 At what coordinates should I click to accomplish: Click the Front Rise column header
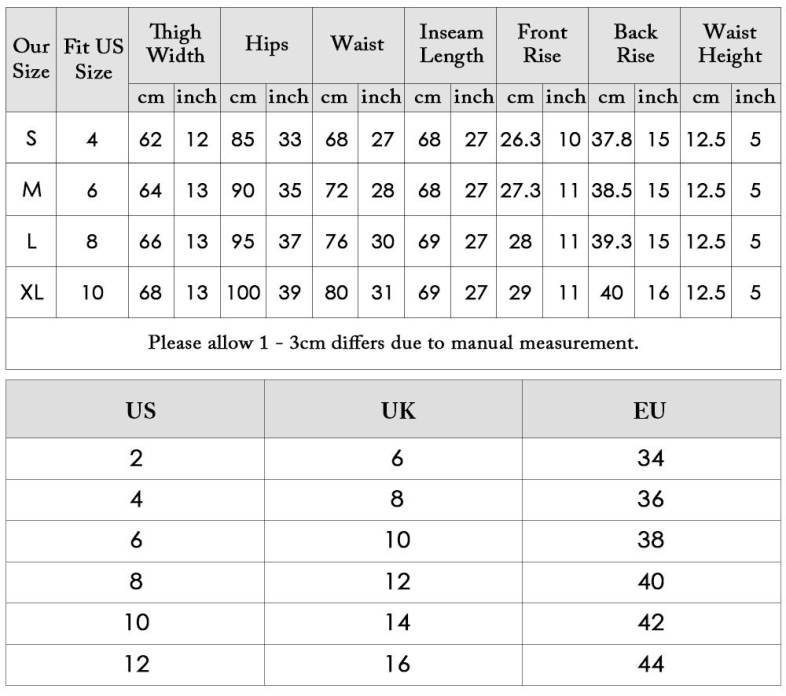pyautogui.click(x=542, y=45)
